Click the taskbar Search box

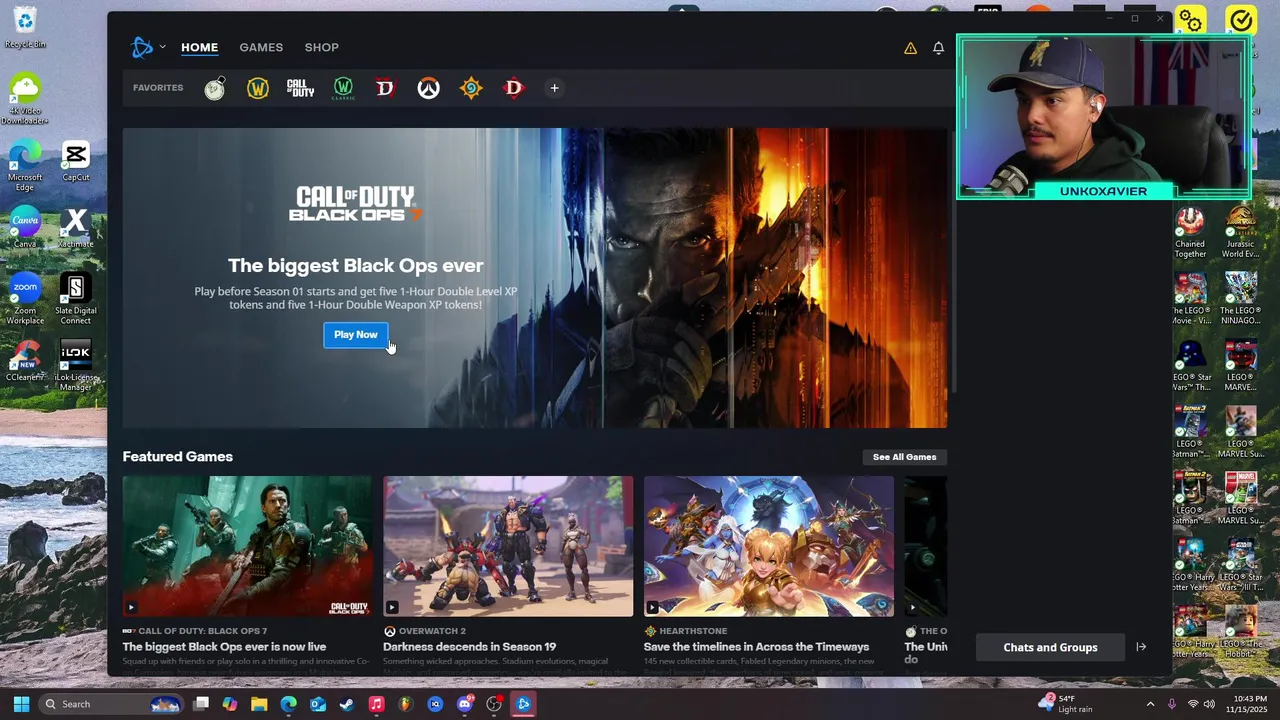(111, 704)
